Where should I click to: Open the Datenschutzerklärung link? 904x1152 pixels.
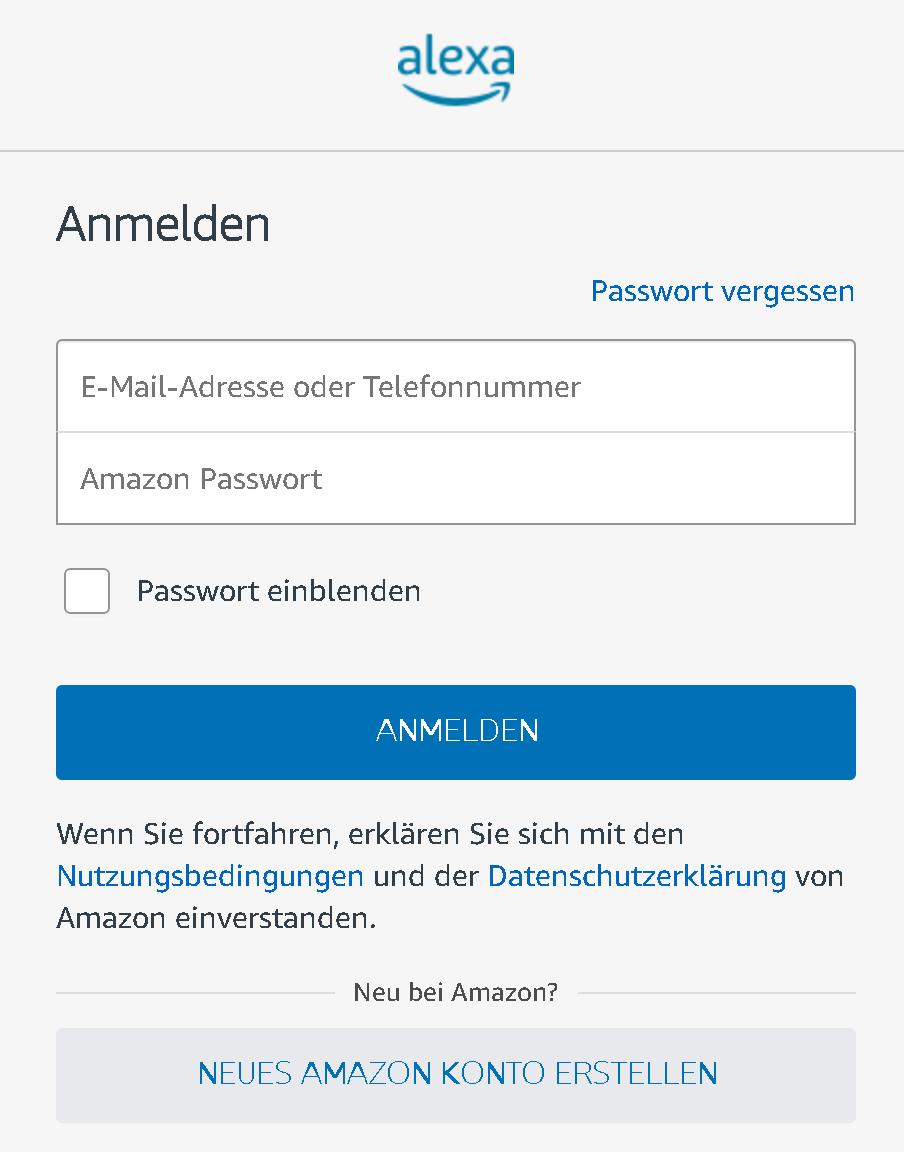tap(637, 876)
